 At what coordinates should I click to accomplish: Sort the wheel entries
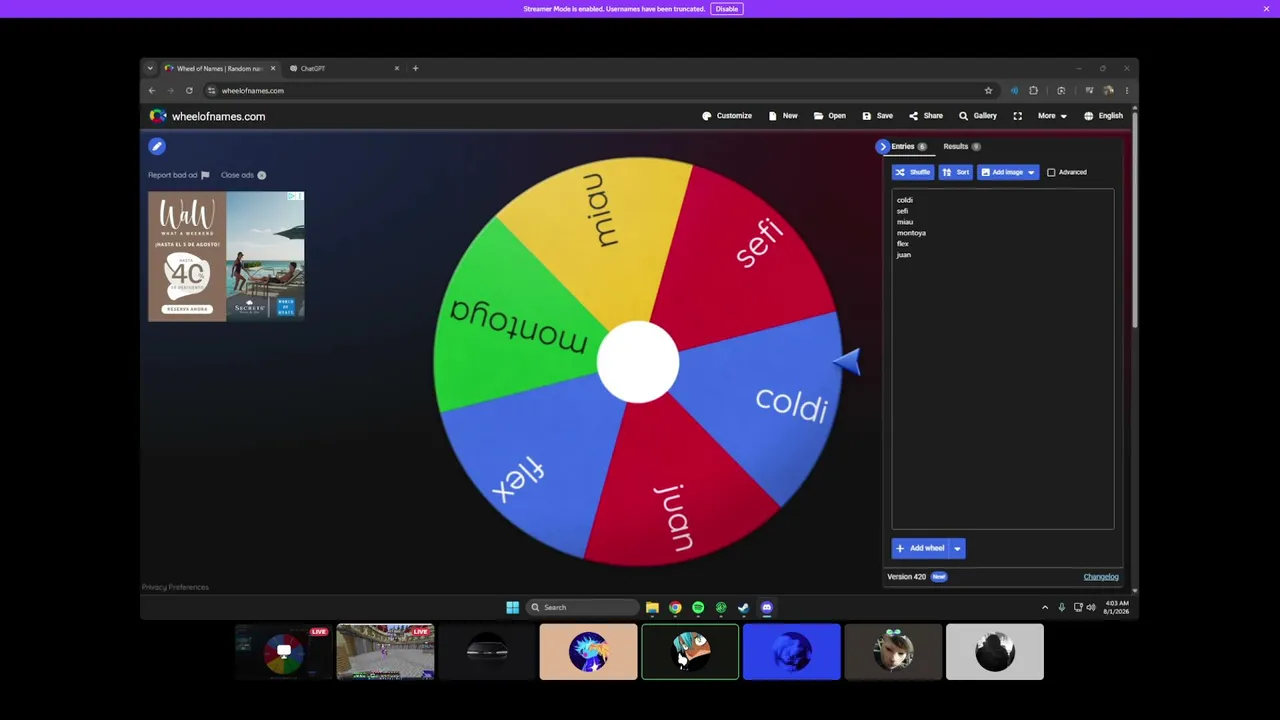[x=956, y=172]
